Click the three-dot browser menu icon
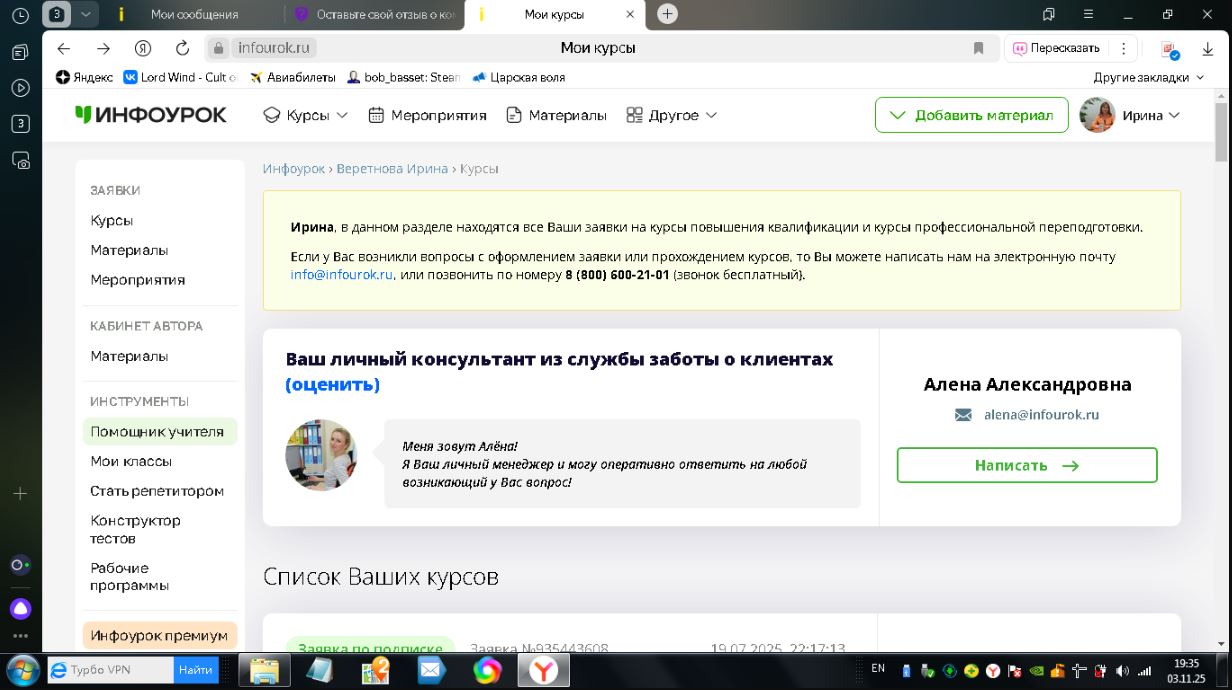 click(x=1124, y=48)
